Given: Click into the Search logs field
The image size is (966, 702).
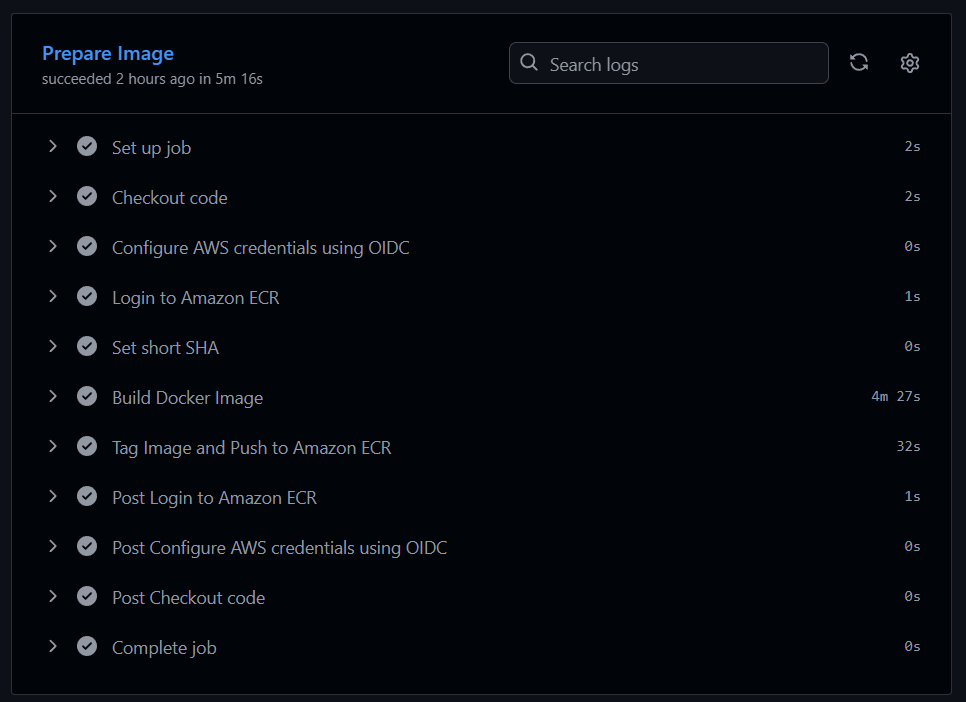Looking at the screenshot, I should 680,64.
